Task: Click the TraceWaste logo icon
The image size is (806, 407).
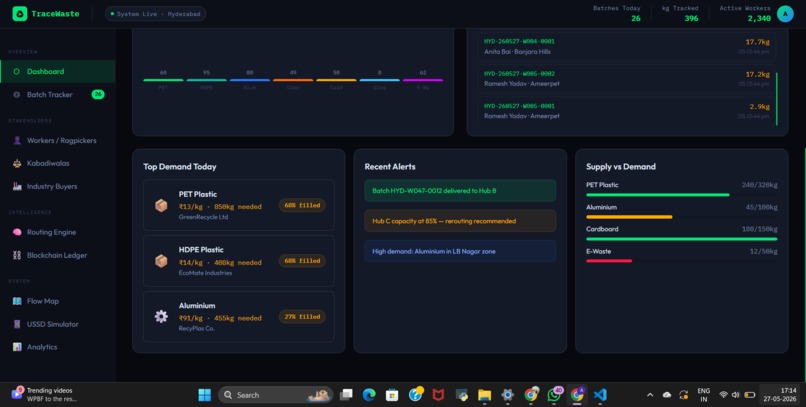Action: coord(20,14)
